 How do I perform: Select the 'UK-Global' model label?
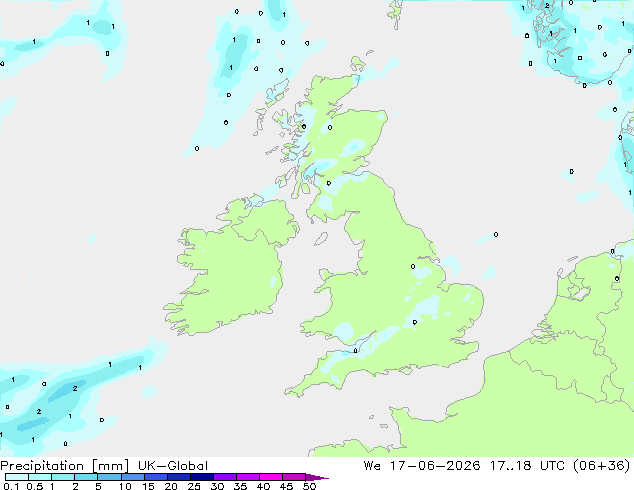(x=173, y=466)
